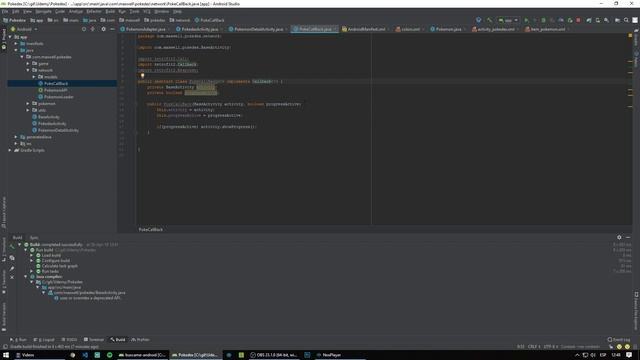Collapse the Java compiler build node

pos(26,277)
